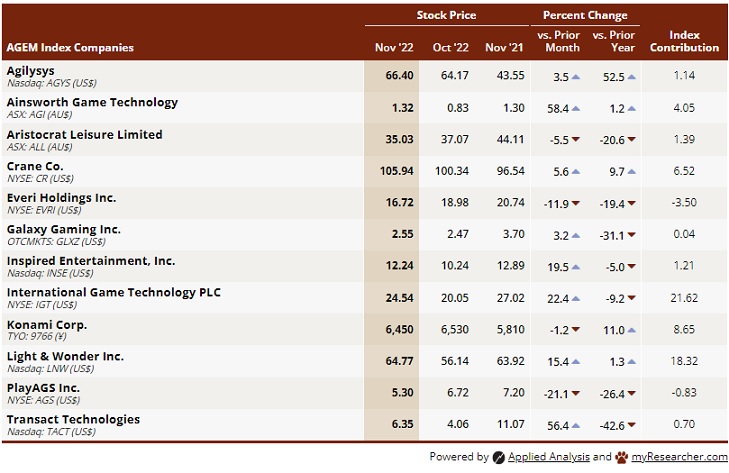This screenshot has width=729, height=473.
Task: Select the Agilysys company name
Action: tap(30, 71)
